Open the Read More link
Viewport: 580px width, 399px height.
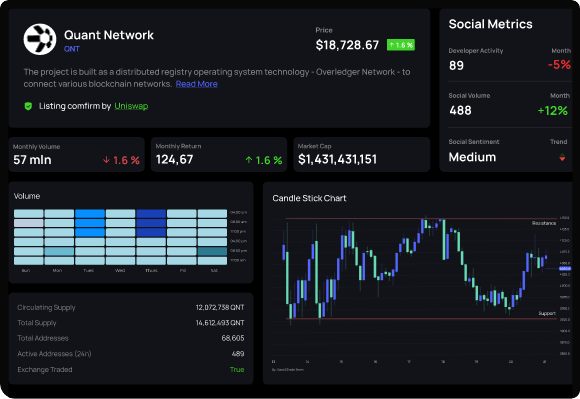click(x=196, y=84)
